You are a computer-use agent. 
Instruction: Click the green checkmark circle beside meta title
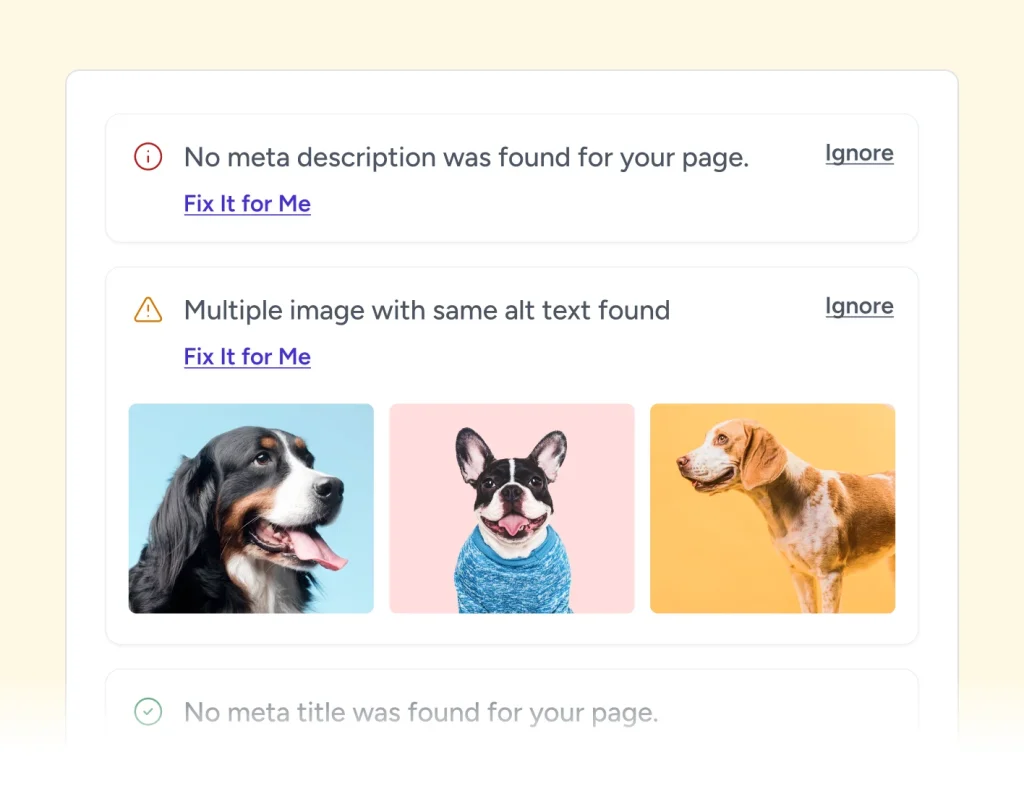pyautogui.click(x=147, y=712)
